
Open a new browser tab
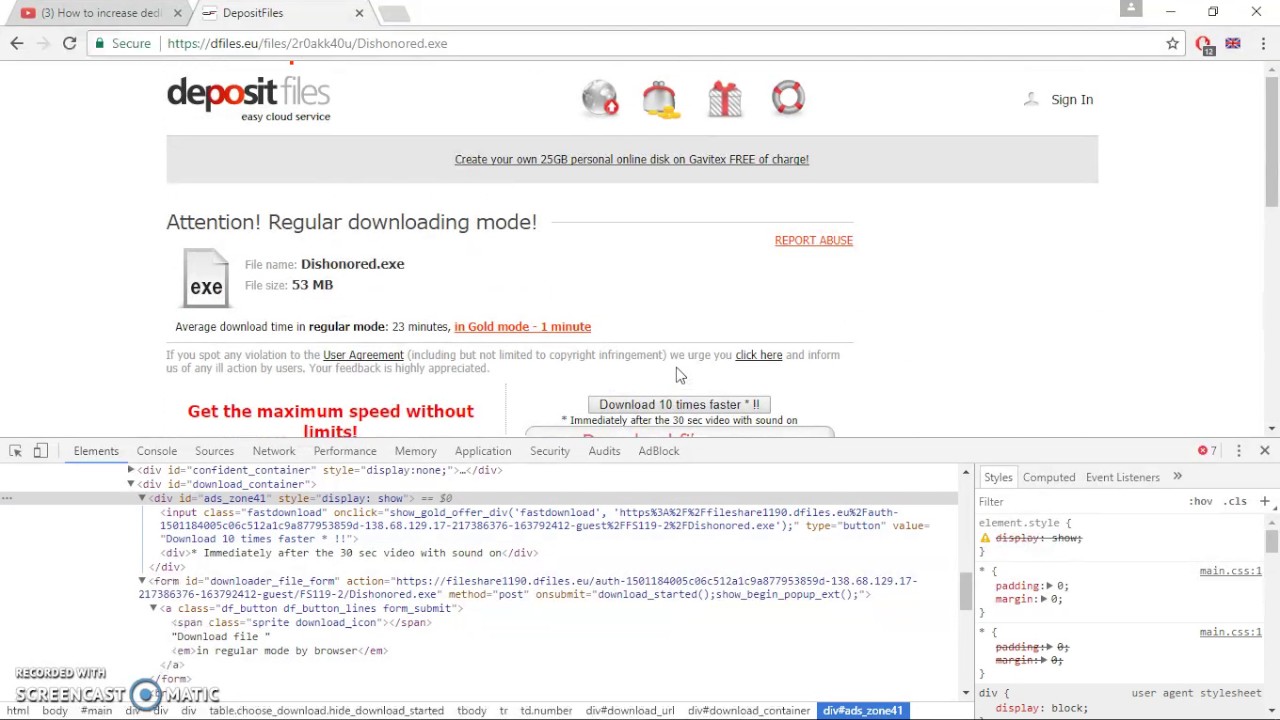pyautogui.click(x=394, y=13)
